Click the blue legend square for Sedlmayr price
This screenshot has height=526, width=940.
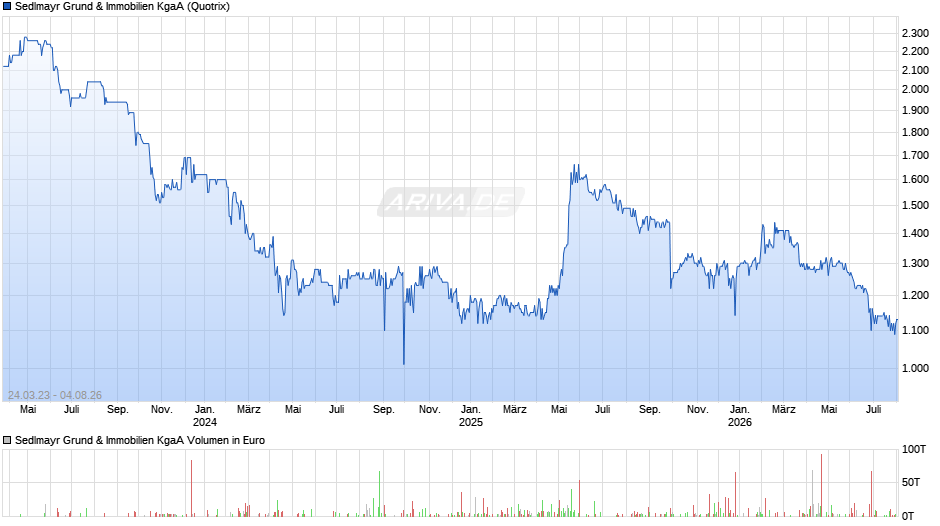click(x=7, y=7)
